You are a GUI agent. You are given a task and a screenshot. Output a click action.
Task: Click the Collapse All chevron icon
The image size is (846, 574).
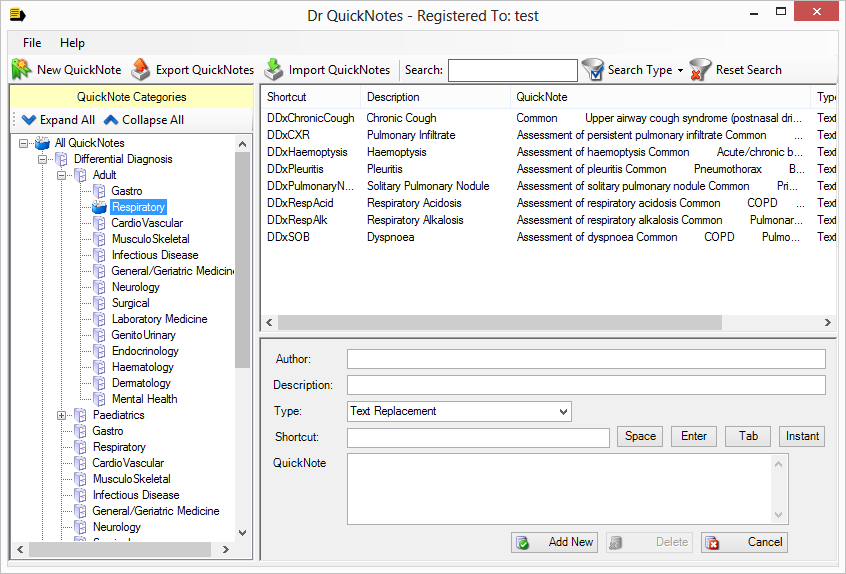[111, 120]
